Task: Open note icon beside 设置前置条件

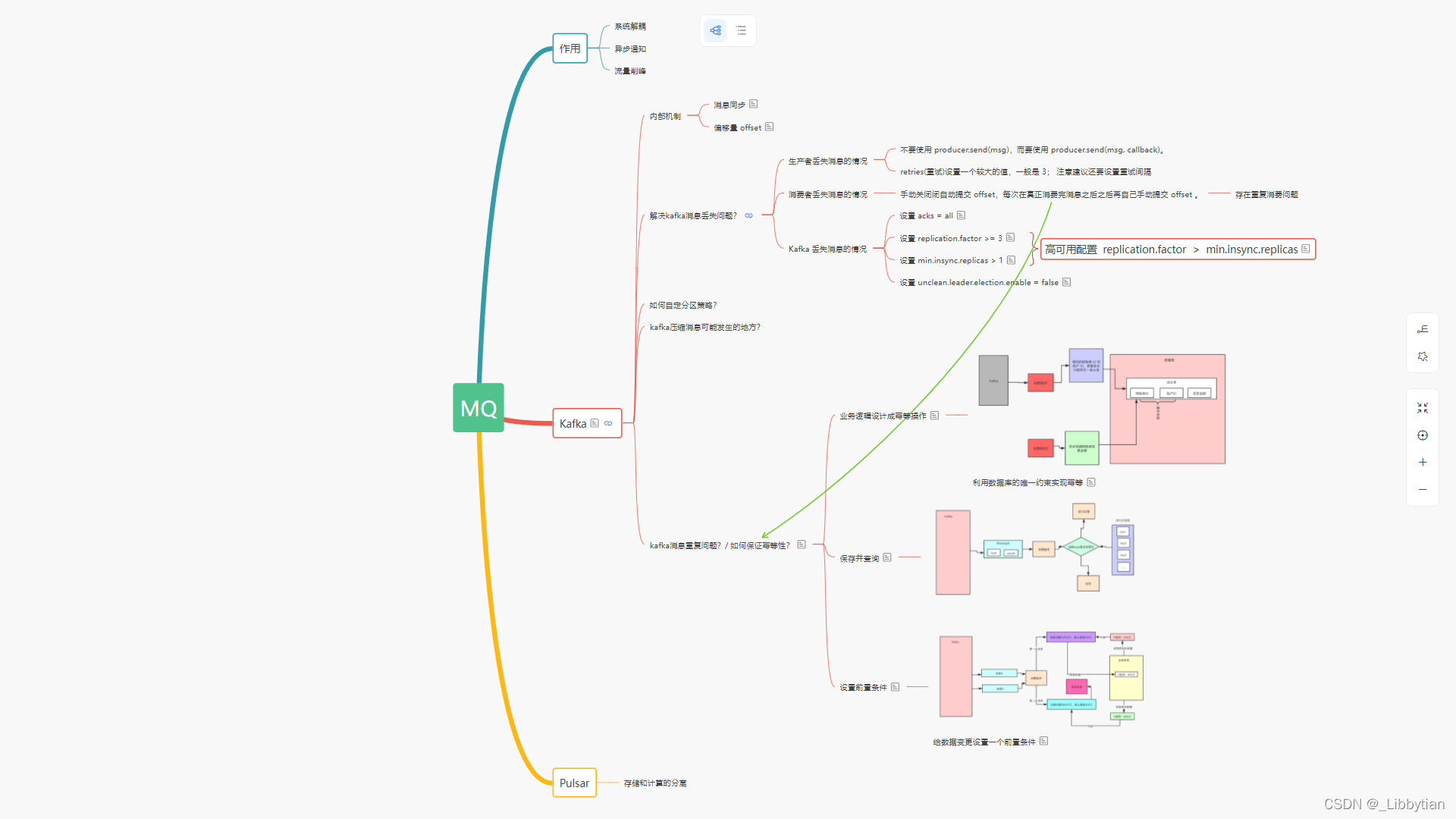Action: pos(895,687)
